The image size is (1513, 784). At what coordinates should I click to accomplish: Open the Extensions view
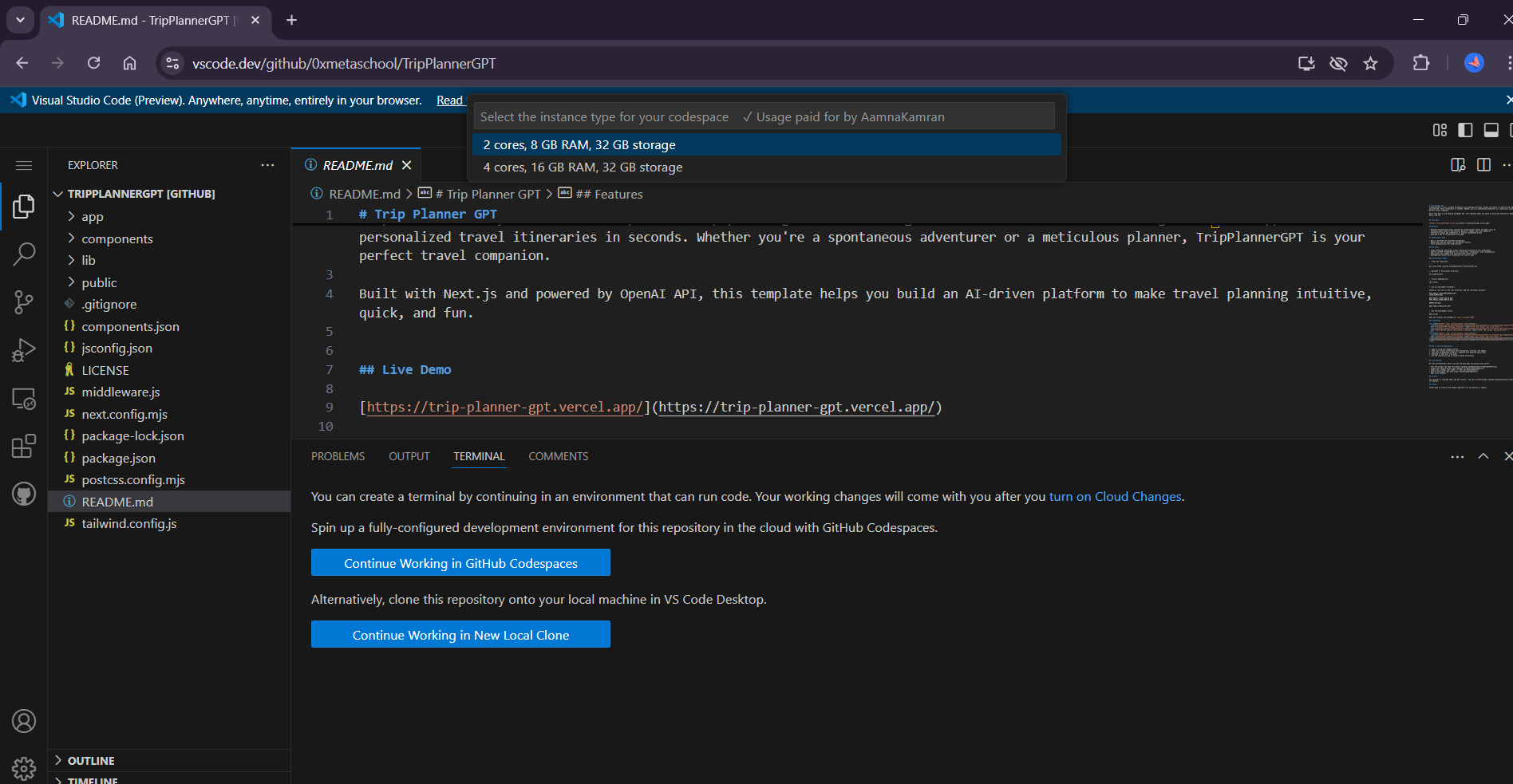coord(24,446)
